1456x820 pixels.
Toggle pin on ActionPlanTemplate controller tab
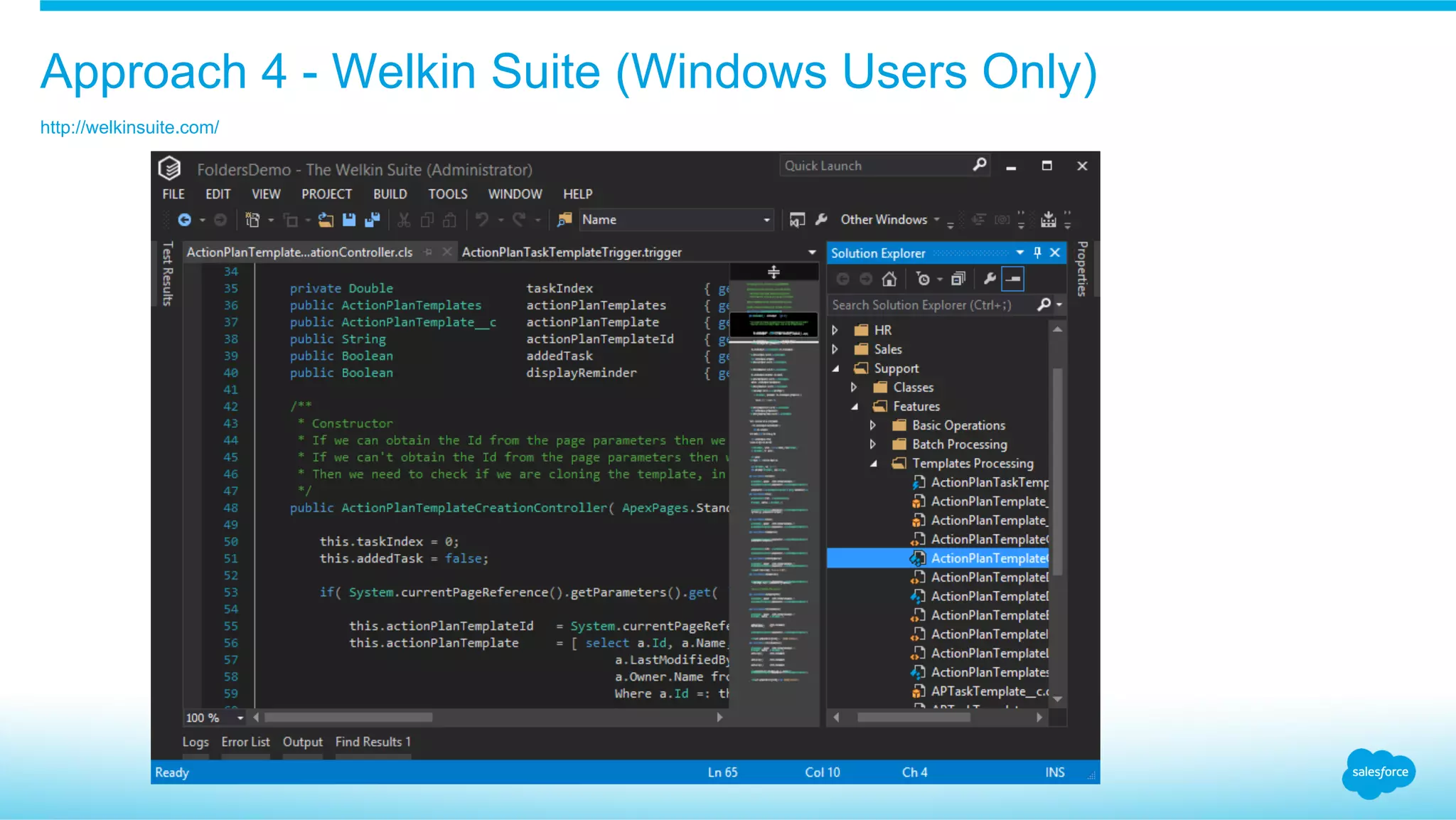pyautogui.click(x=428, y=252)
